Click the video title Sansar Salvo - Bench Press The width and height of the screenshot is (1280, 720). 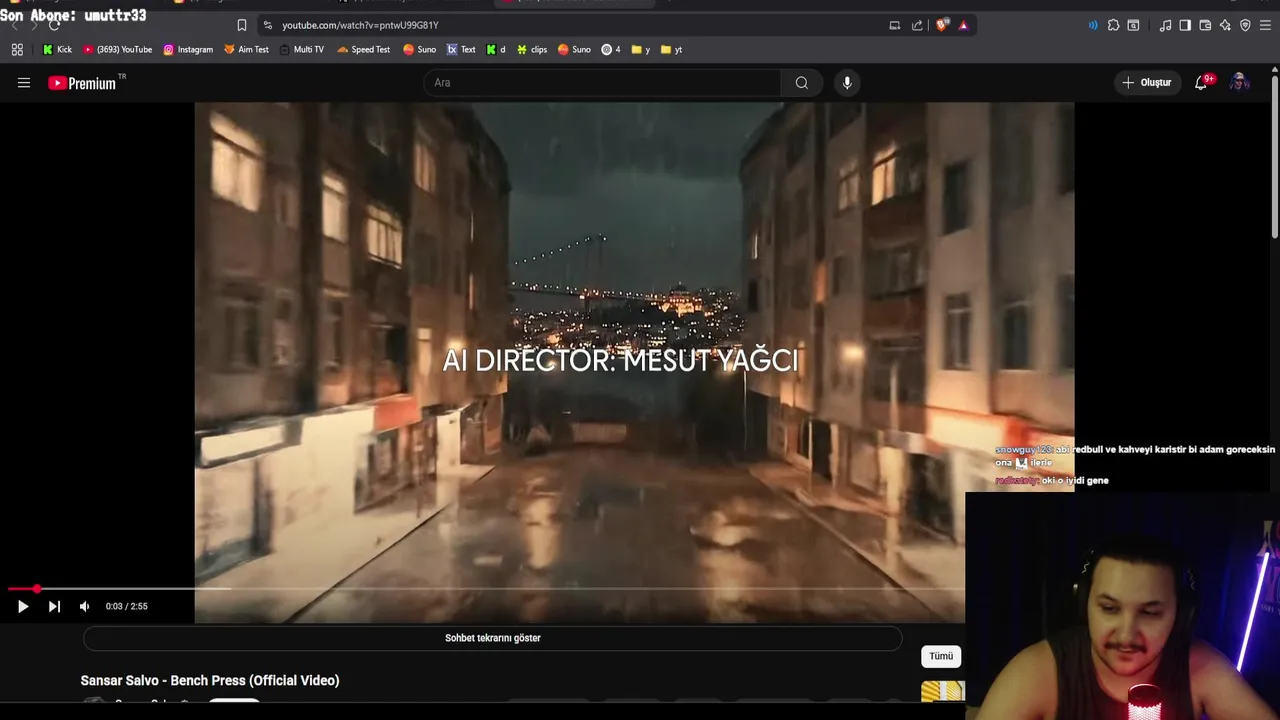(210, 680)
